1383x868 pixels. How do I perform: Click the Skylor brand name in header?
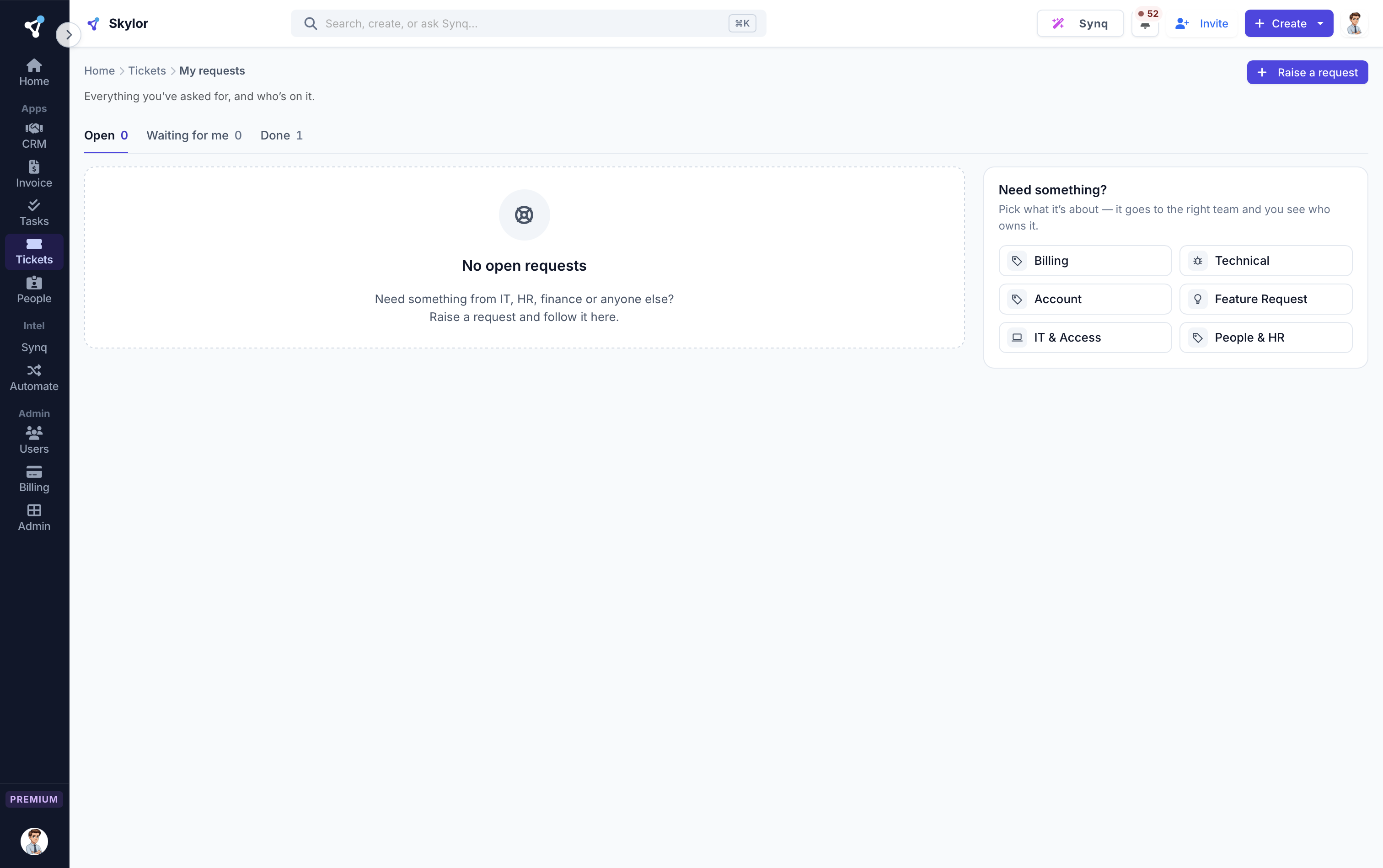128,23
